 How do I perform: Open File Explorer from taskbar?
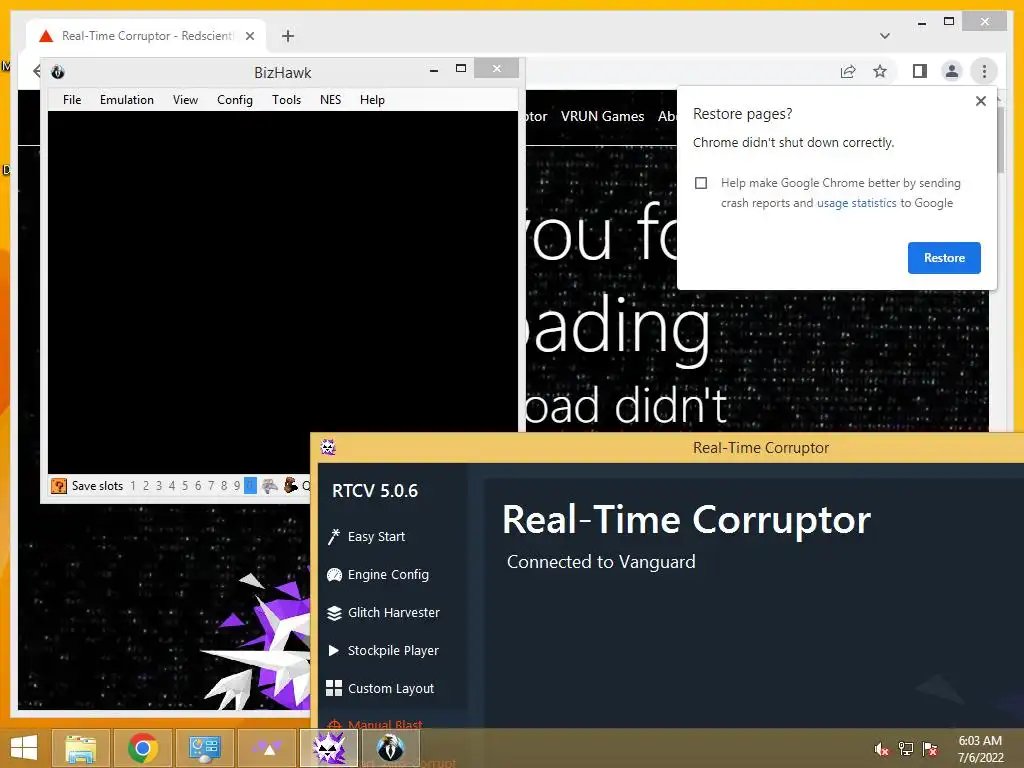tap(80, 748)
